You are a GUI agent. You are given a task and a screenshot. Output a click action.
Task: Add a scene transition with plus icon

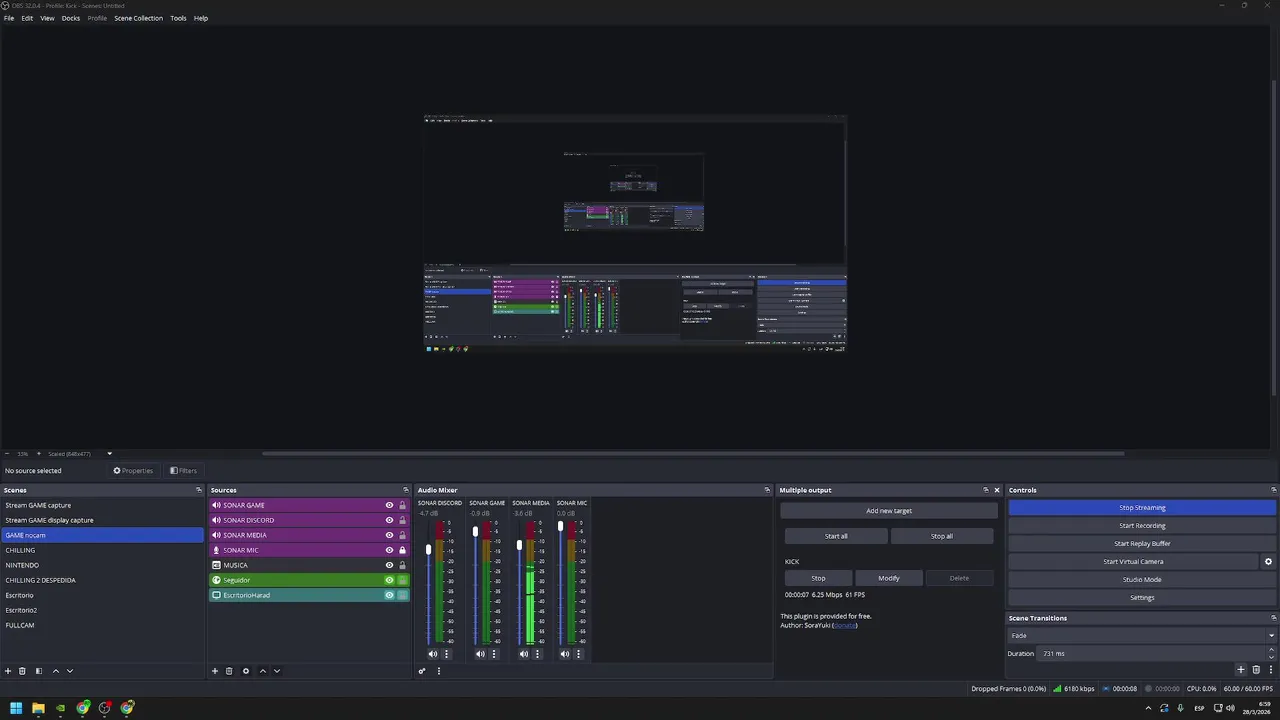1241,670
